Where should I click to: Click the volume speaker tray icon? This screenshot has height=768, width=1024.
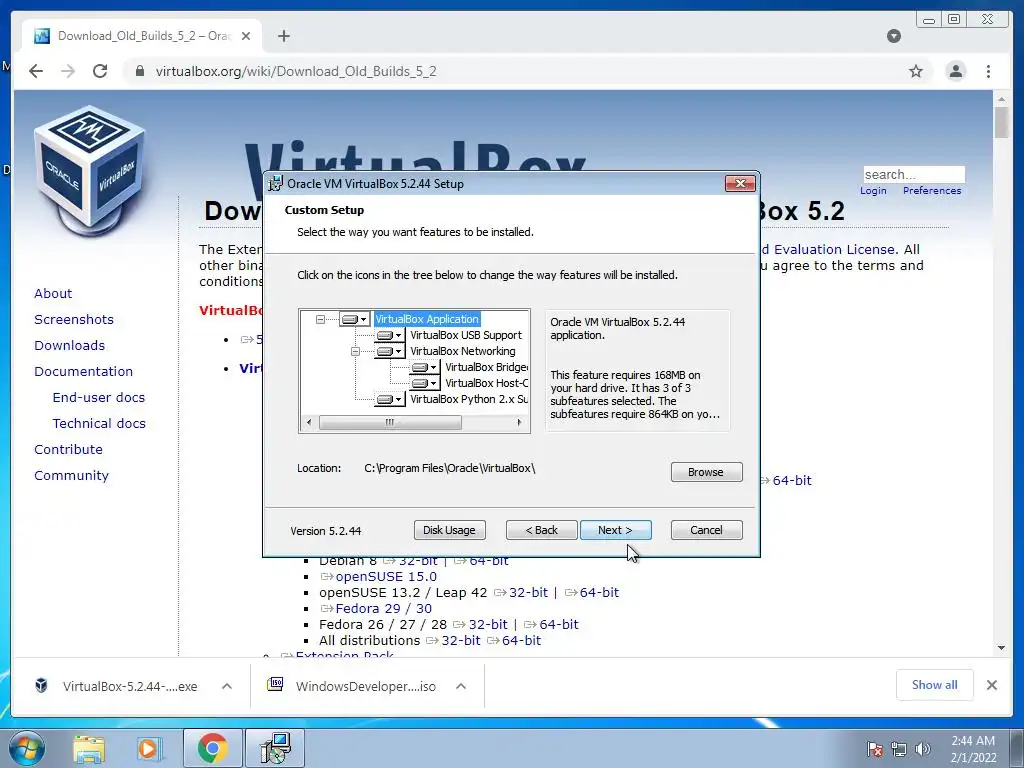pos(922,749)
